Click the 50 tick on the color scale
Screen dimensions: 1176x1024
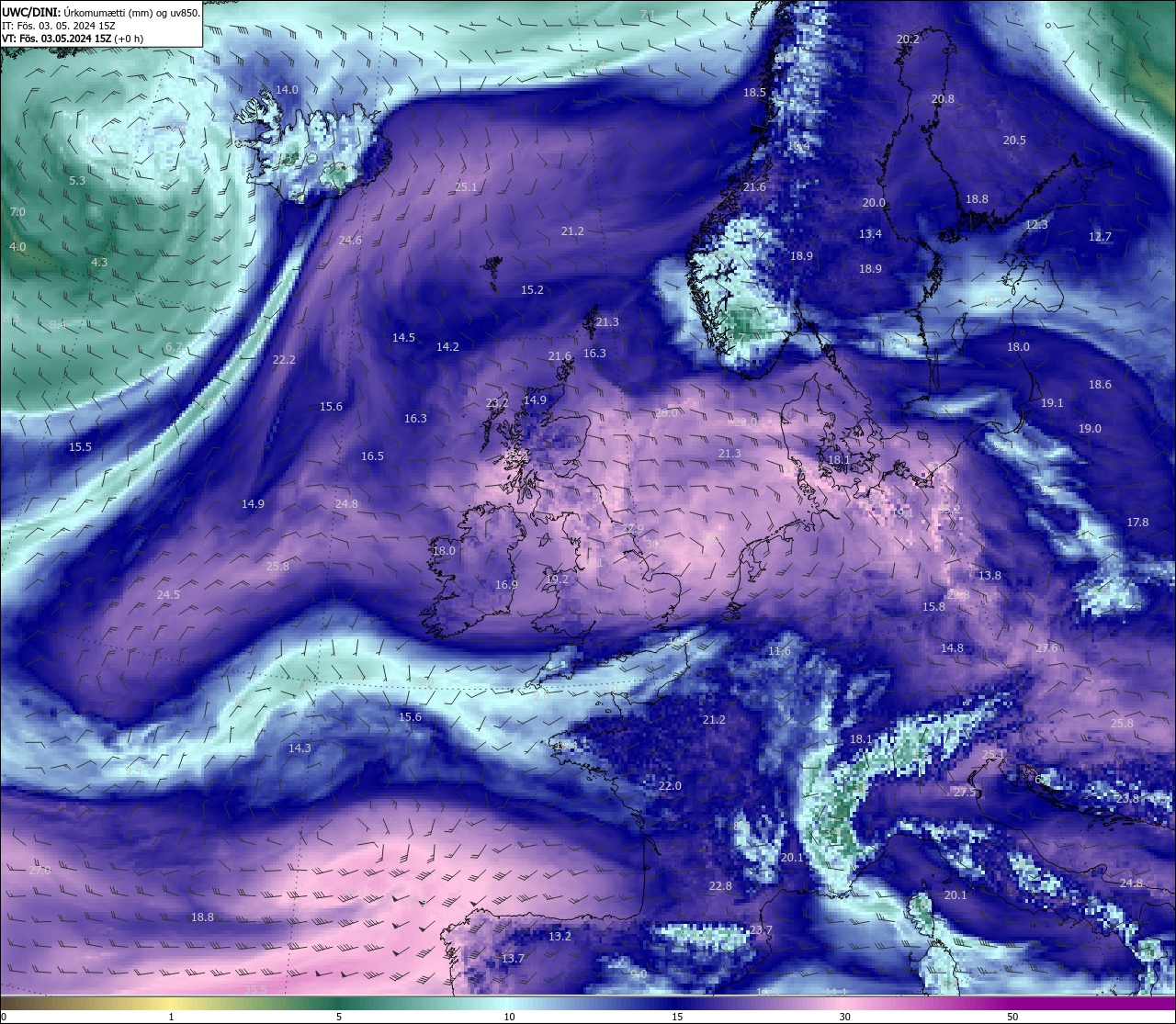1012,1017
